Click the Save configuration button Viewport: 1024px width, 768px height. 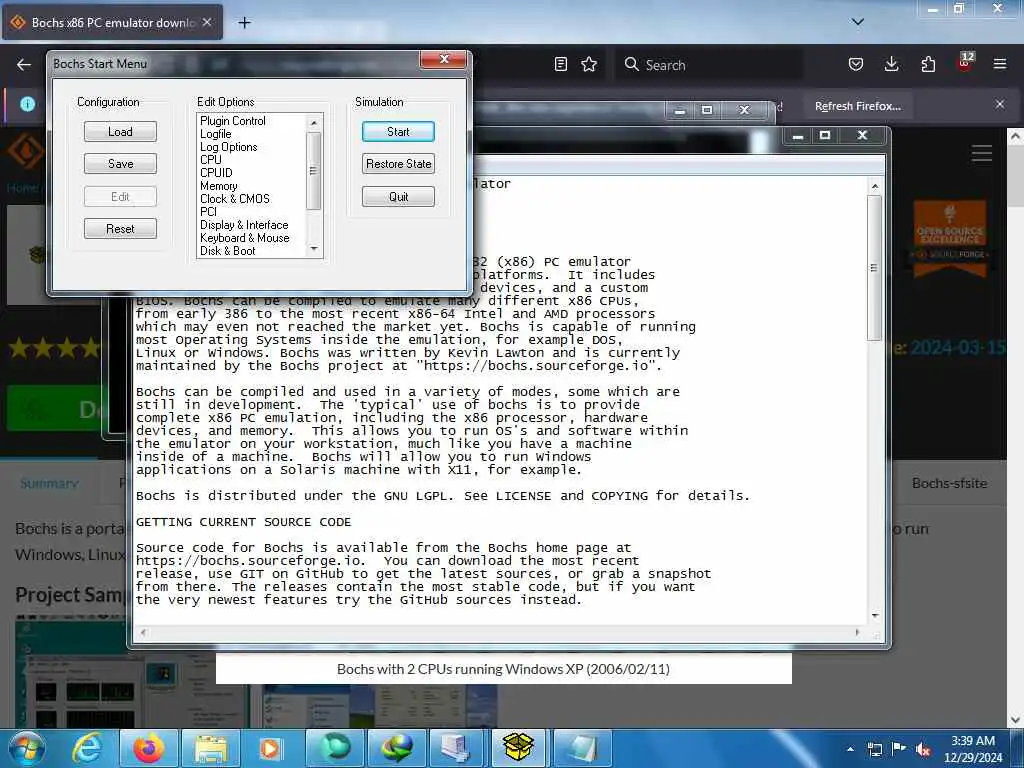point(120,163)
